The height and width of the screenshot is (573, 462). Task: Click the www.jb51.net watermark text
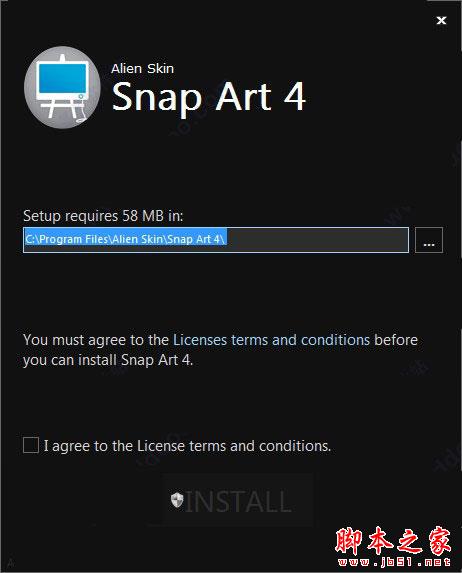pyautogui.click(x=394, y=562)
